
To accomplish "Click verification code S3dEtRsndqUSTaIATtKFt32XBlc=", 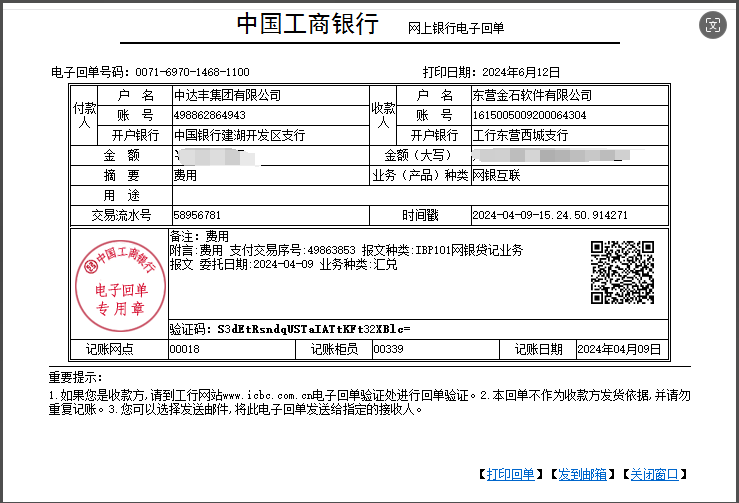I will pyautogui.click(x=314, y=329).
